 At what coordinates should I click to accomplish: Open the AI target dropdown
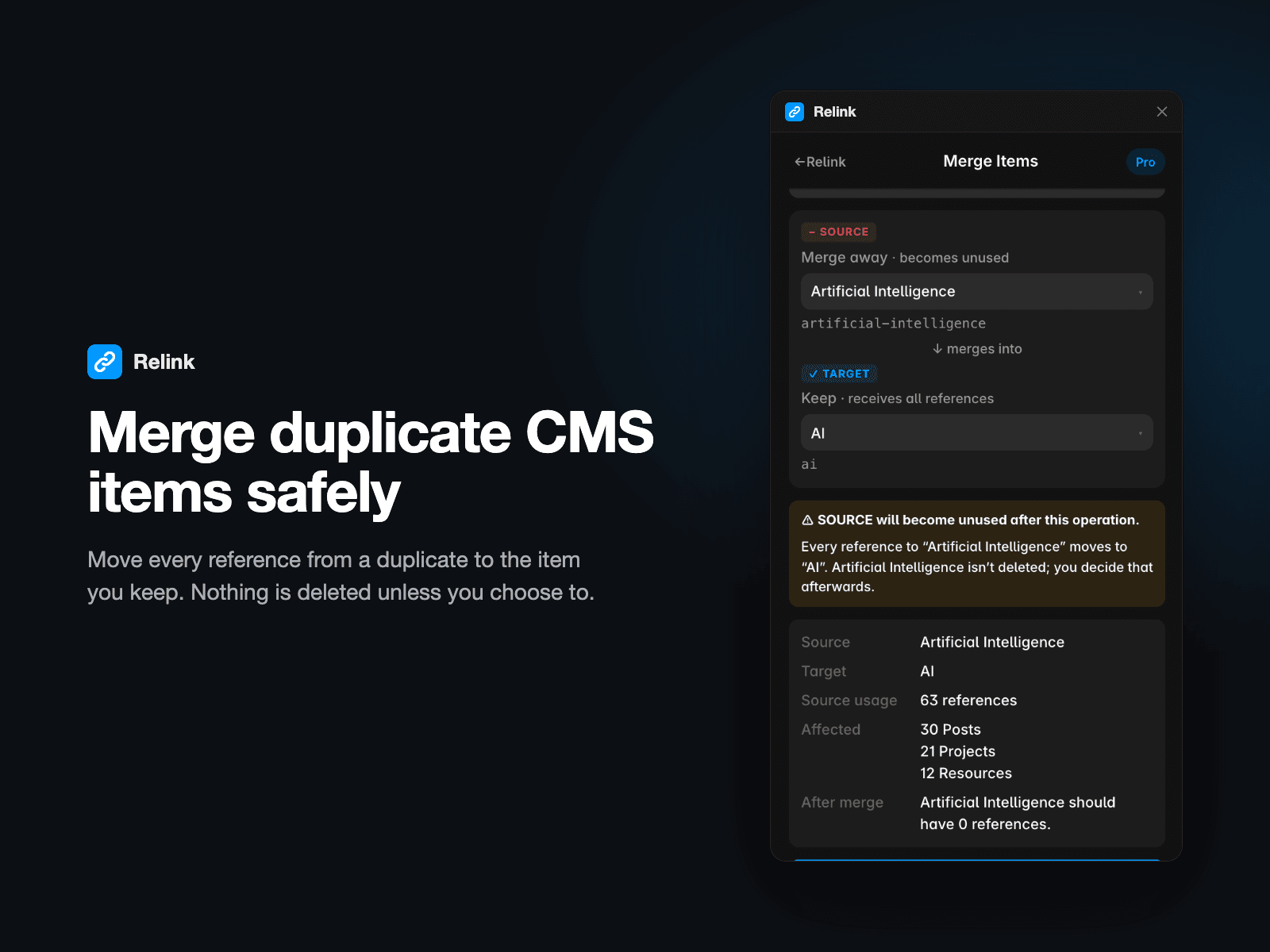click(x=977, y=433)
